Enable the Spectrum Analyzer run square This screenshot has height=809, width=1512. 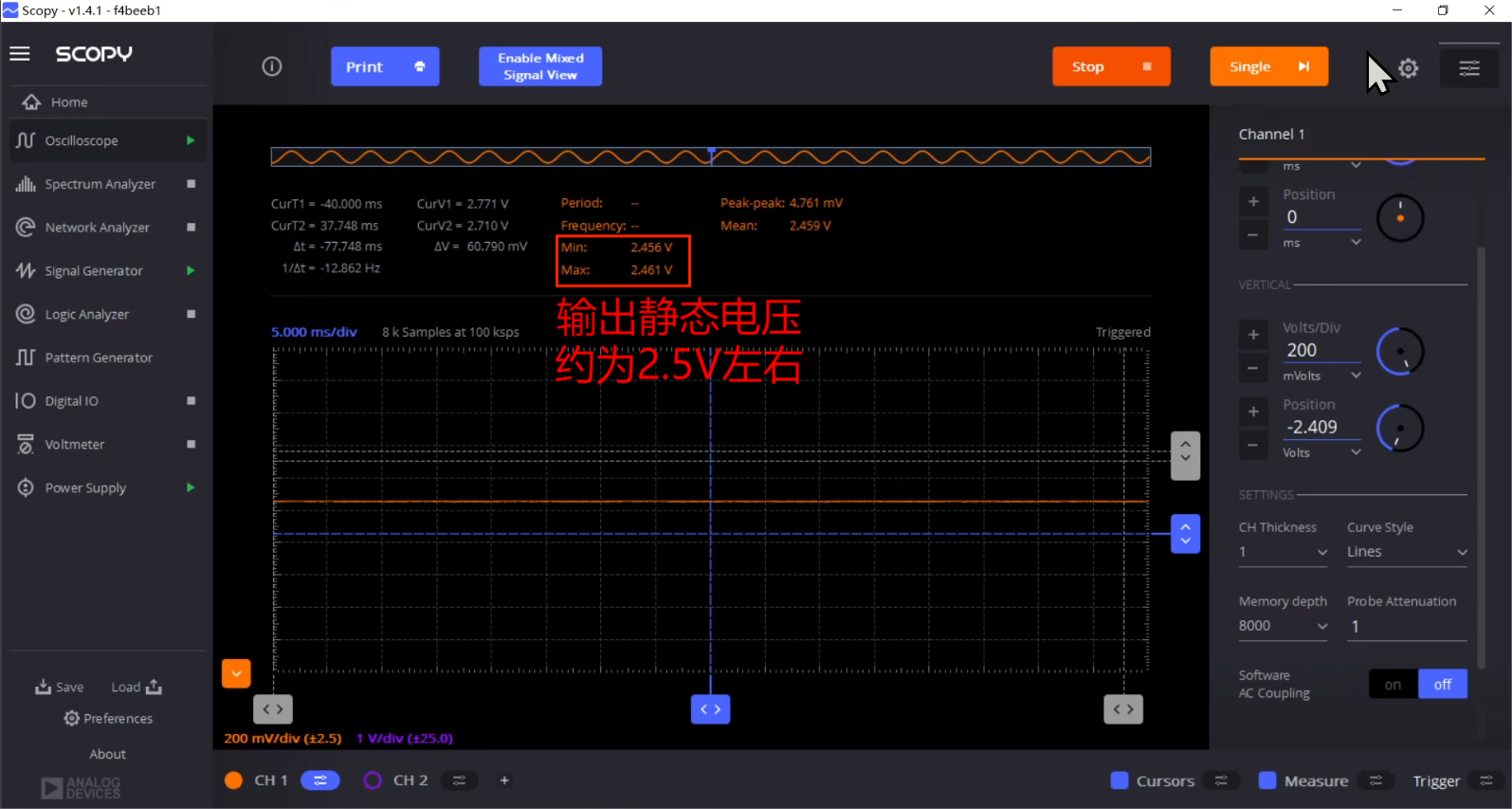191,184
